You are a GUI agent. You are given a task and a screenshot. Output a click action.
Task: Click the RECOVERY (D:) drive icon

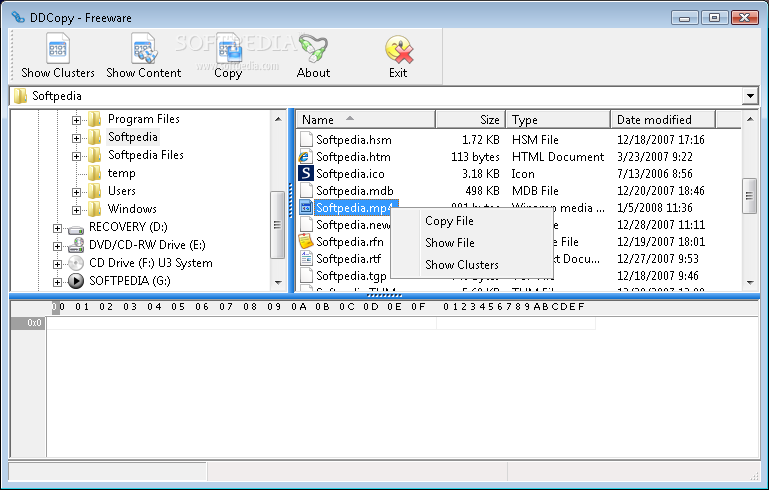76,228
